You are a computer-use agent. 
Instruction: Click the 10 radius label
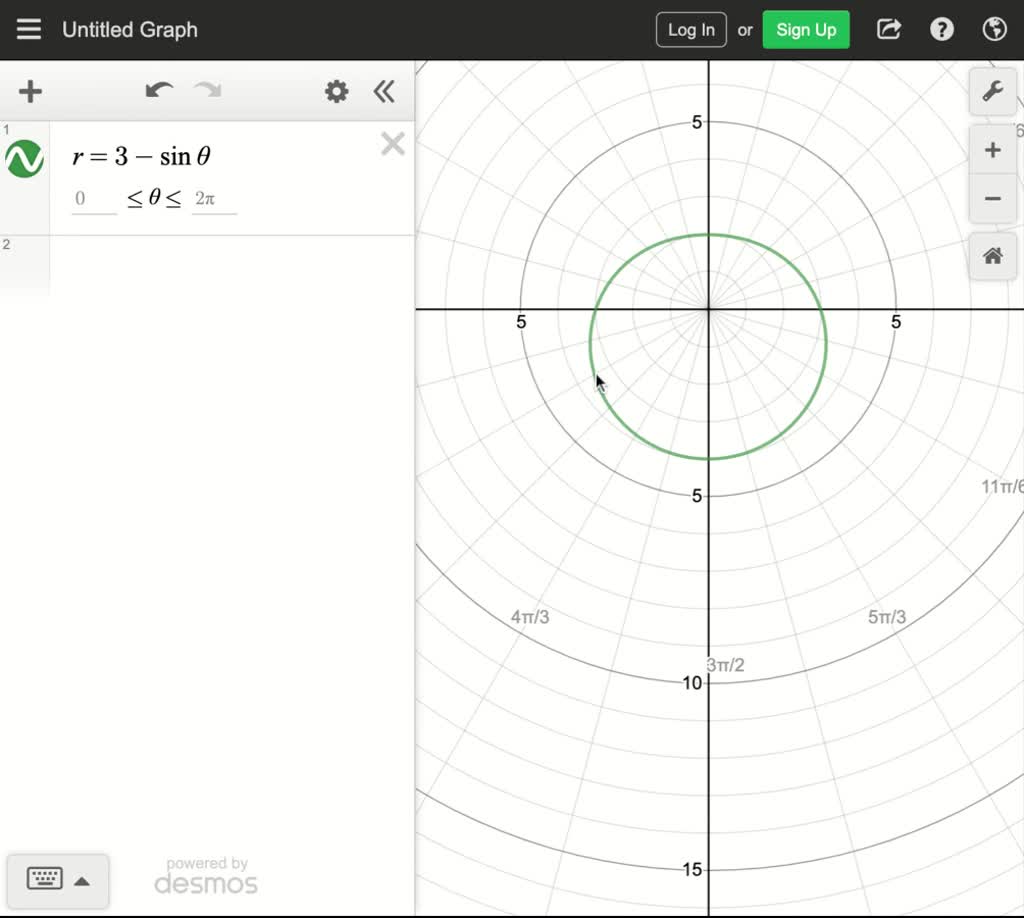pyautogui.click(x=692, y=683)
